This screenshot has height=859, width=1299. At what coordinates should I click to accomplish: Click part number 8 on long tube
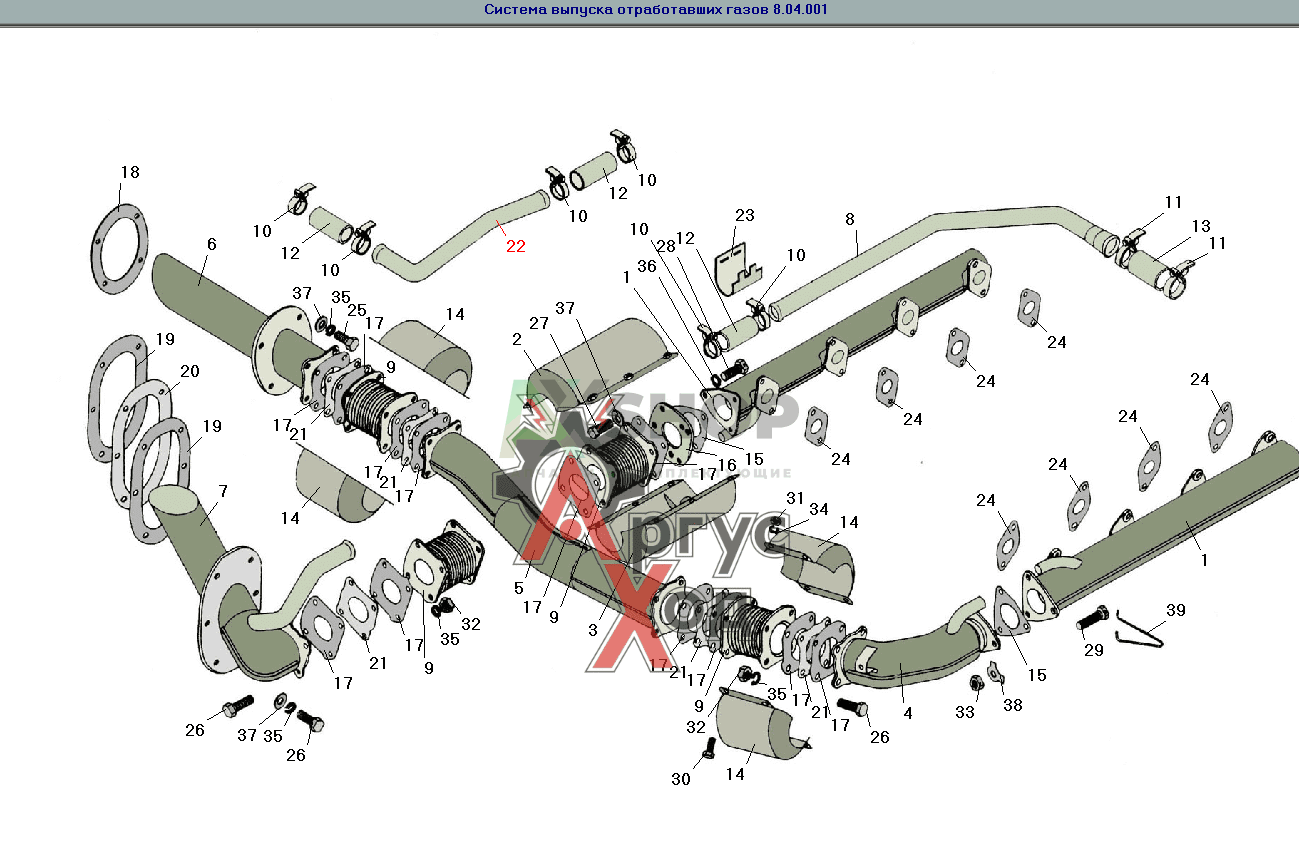(x=850, y=218)
